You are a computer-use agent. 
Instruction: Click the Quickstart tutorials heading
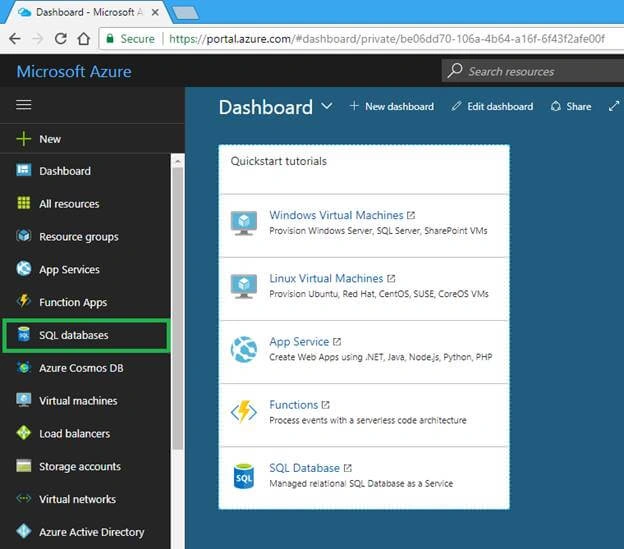tap(279, 161)
